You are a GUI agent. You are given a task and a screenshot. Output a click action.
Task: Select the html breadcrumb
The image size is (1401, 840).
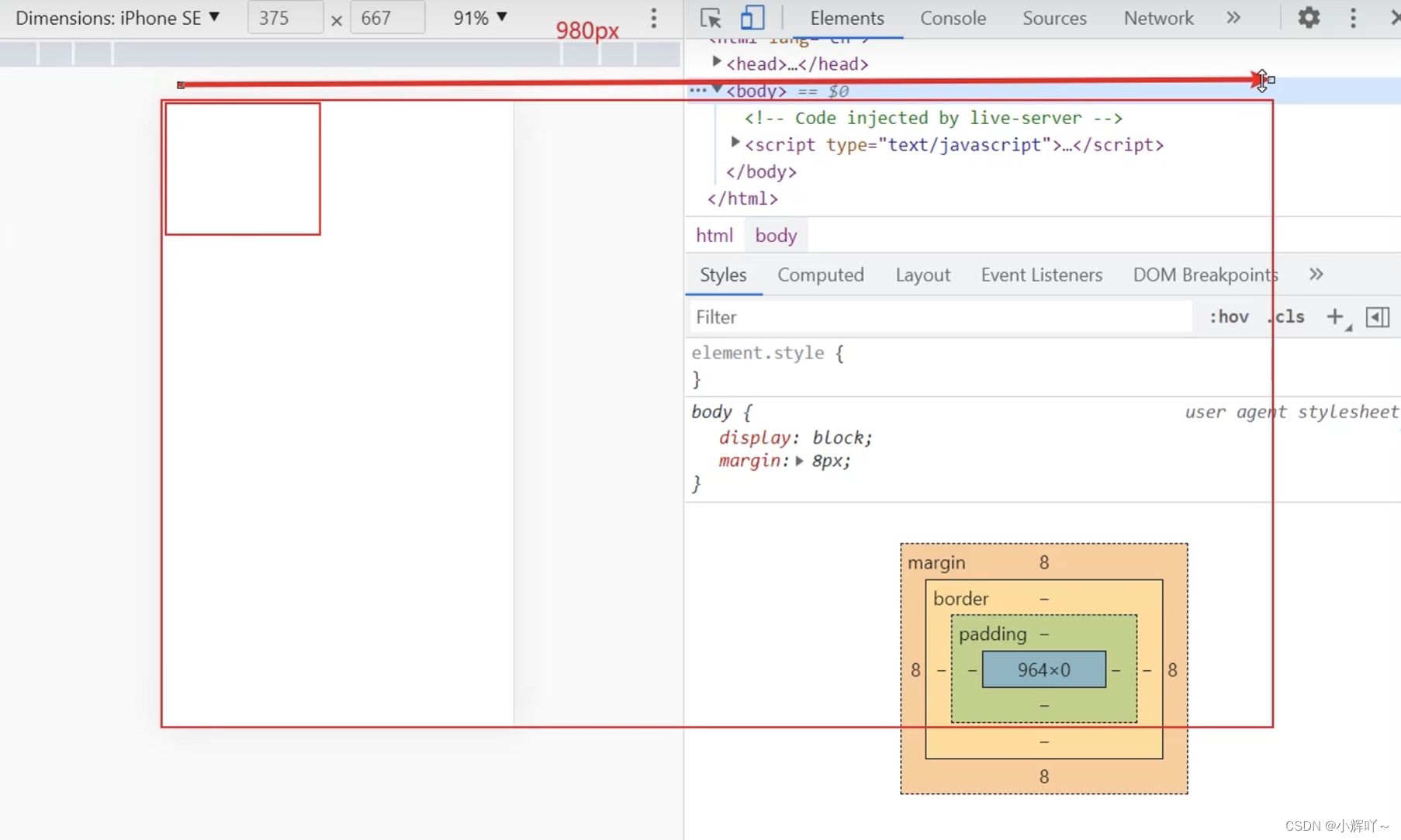714,235
